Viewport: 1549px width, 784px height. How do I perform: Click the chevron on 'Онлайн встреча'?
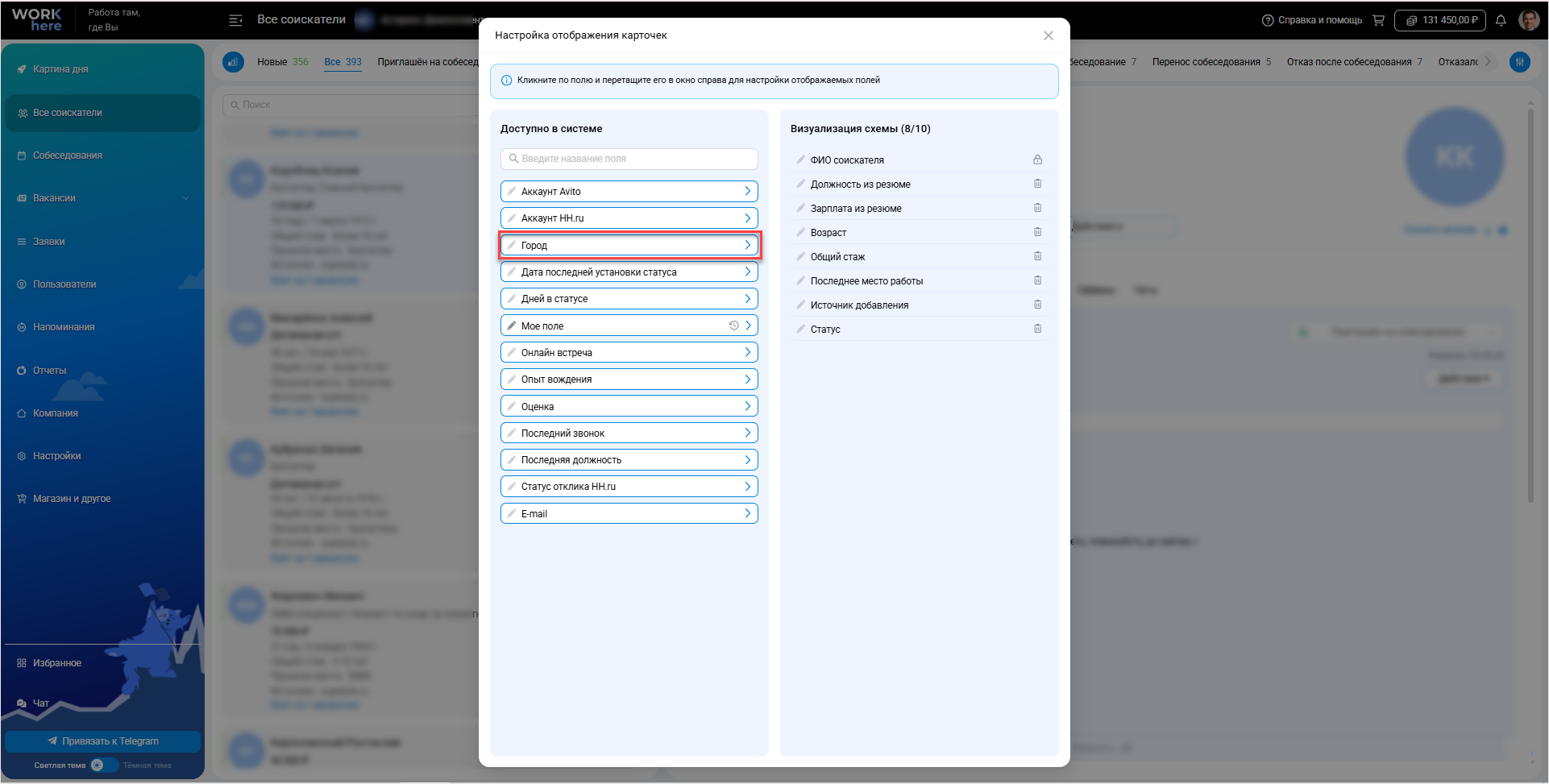tap(748, 352)
